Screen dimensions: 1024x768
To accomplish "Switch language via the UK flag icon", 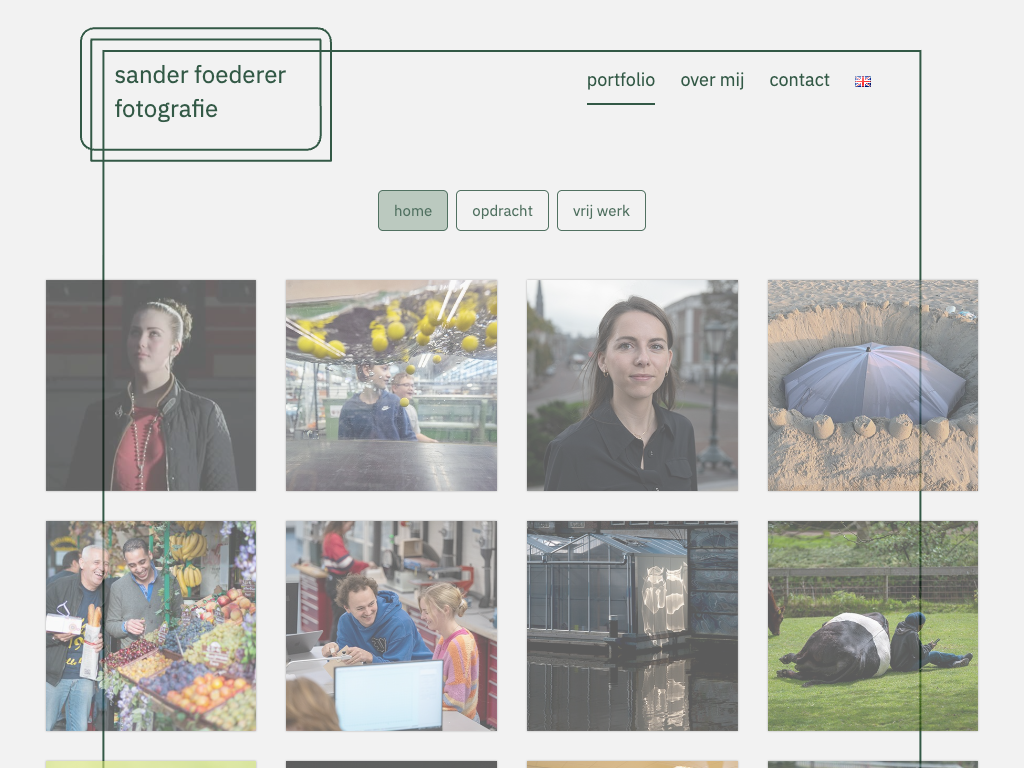I will pyautogui.click(x=863, y=81).
